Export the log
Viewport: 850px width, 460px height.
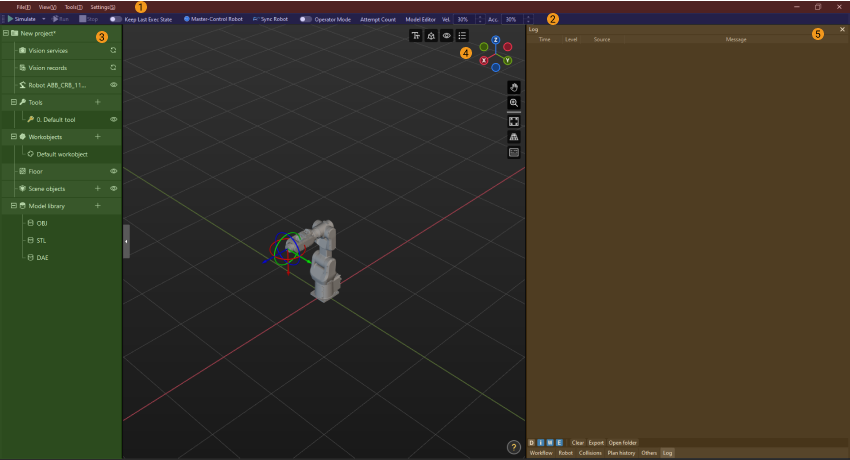click(x=596, y=443)
